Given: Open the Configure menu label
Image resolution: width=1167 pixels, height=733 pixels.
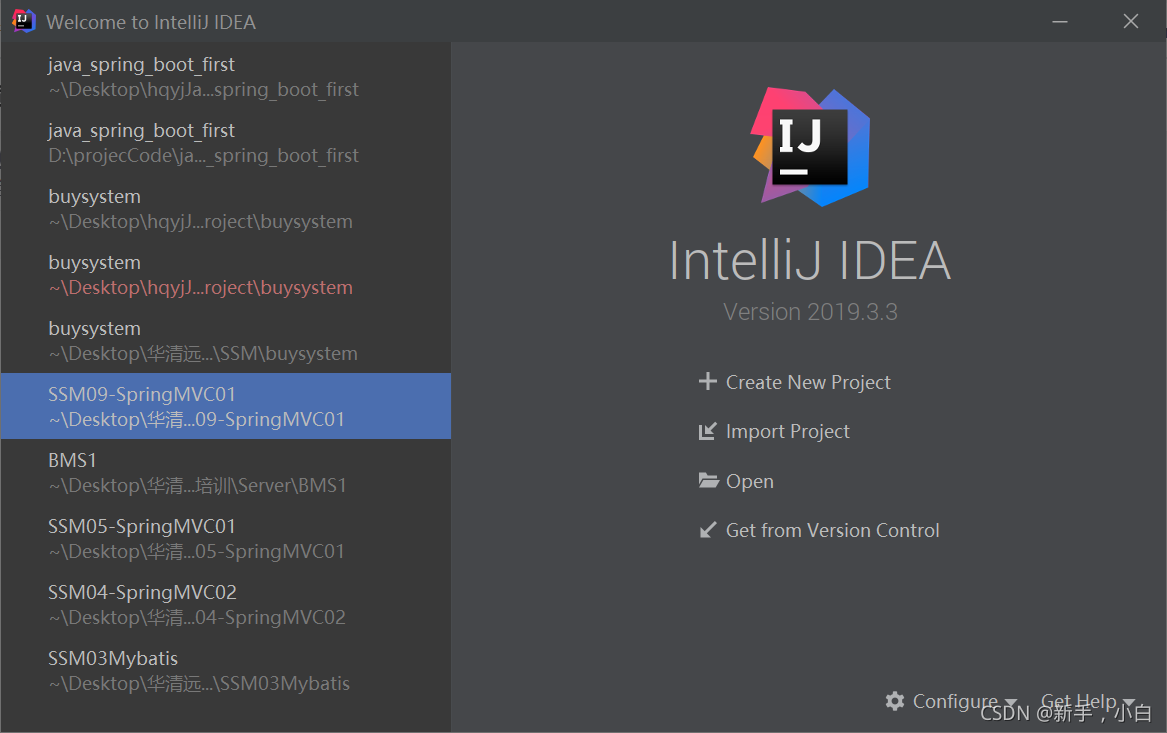Looking at the screenshot, I should [x=955, y=702].
